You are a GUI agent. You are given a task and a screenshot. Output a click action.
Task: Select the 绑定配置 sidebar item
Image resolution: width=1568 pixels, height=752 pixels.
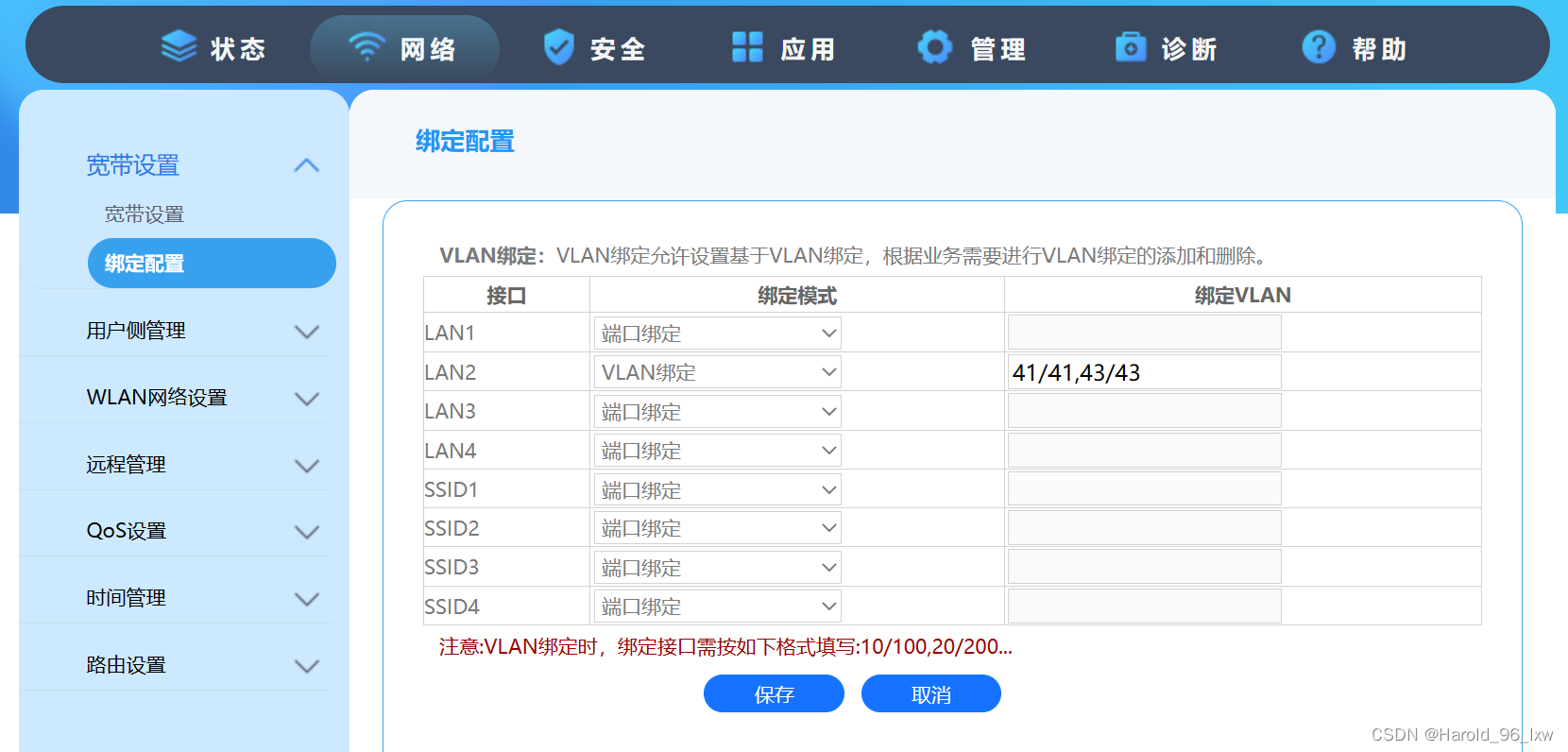(x=212, y=264)
